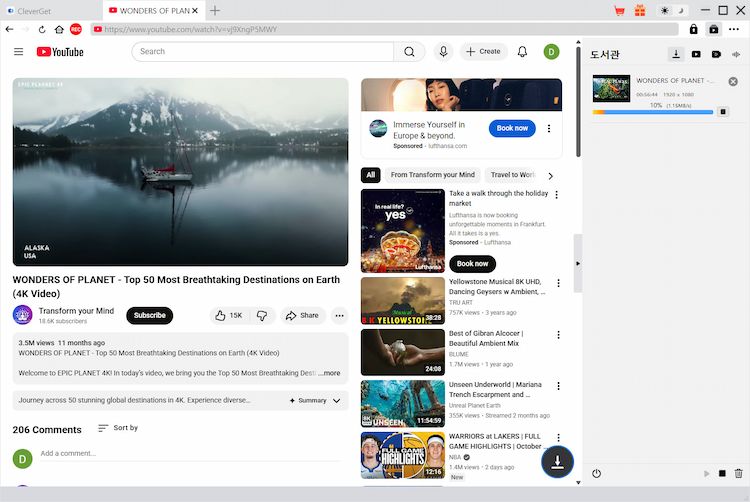The height and width of the screenshot is (502, 750).
Task: Click the round blue download button
Action: (x=557, y=461)
